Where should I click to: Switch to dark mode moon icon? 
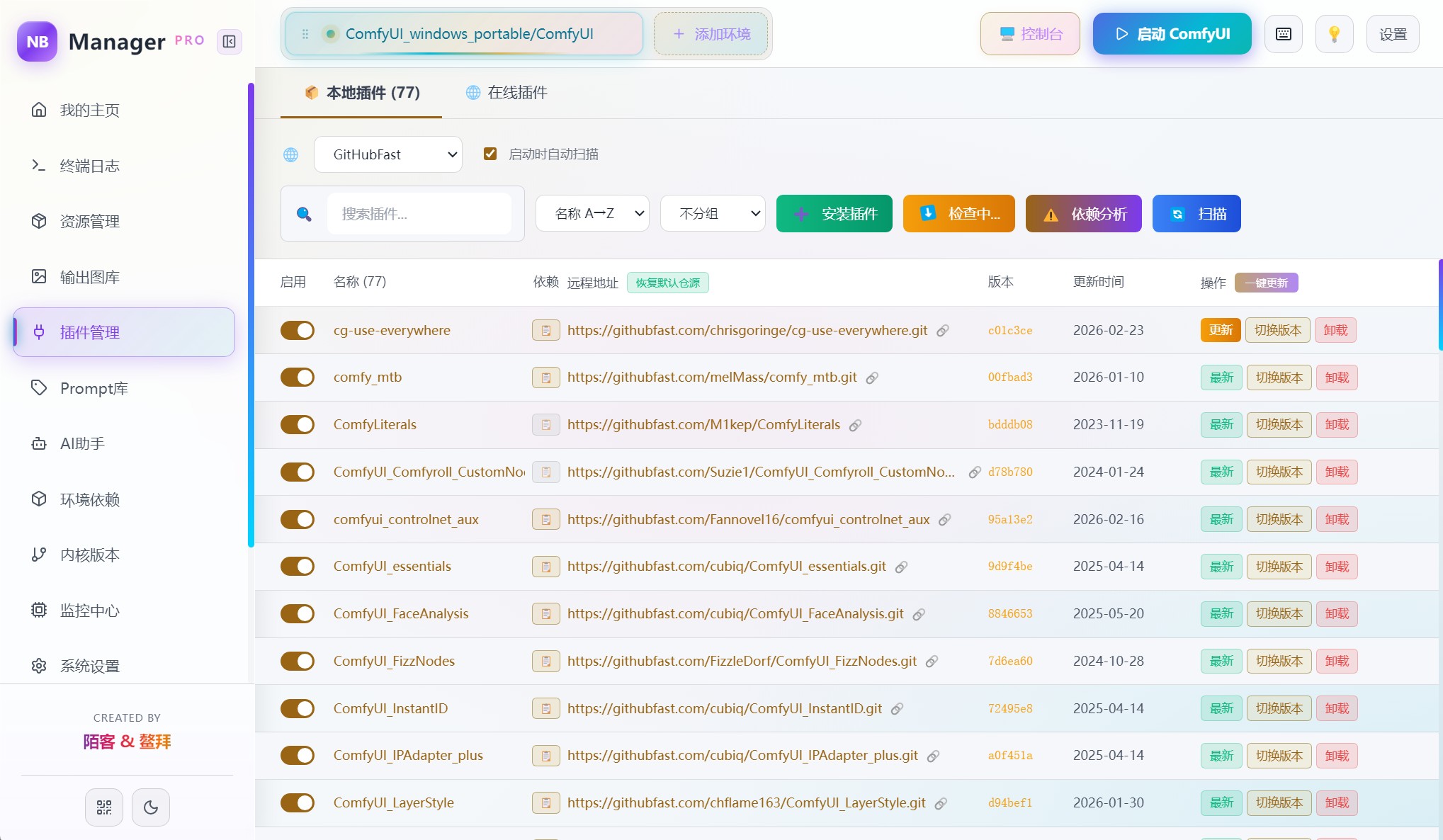(x=151, y=807)
